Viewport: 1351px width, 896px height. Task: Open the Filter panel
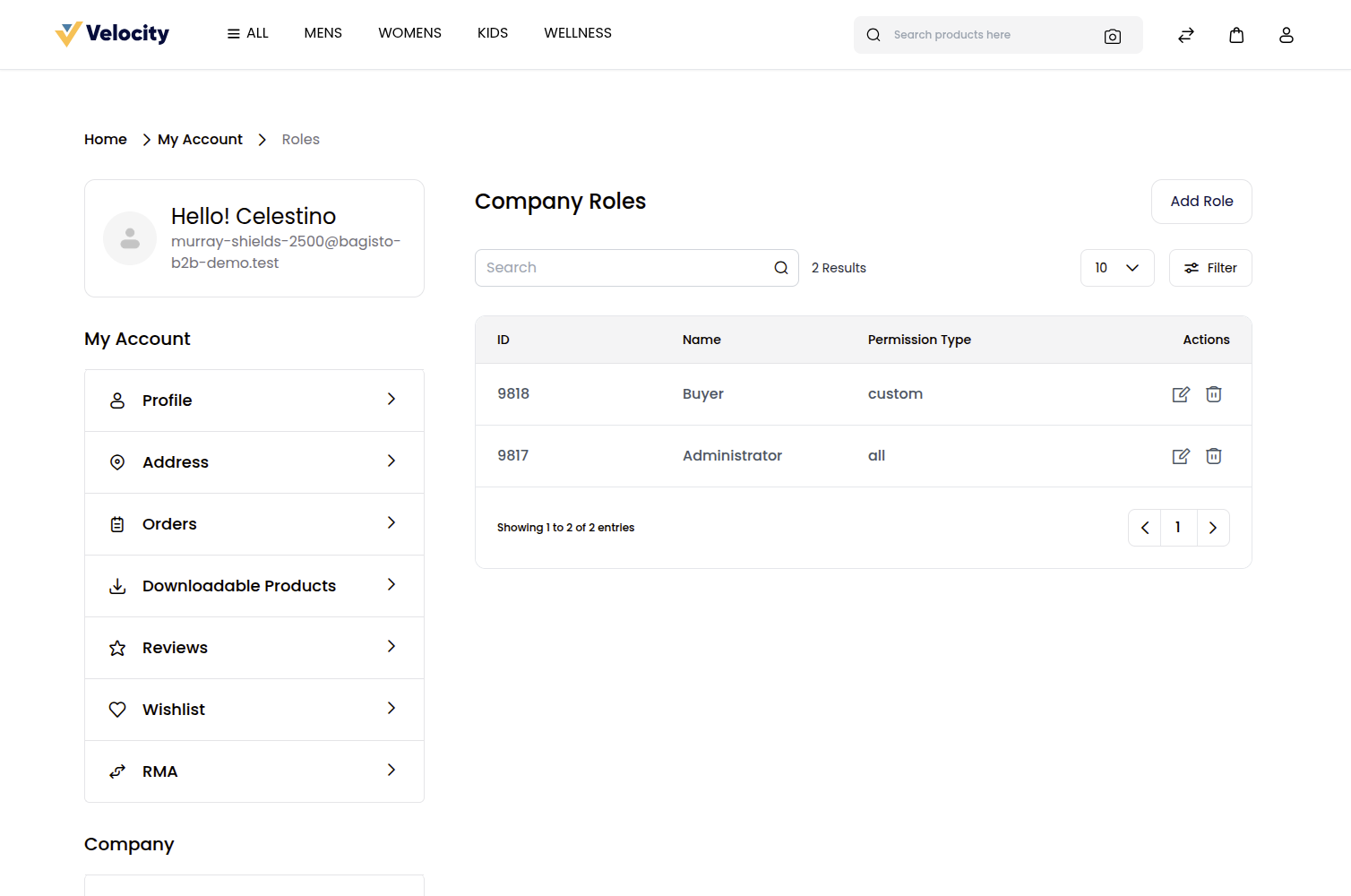[x=1210, y=268]
